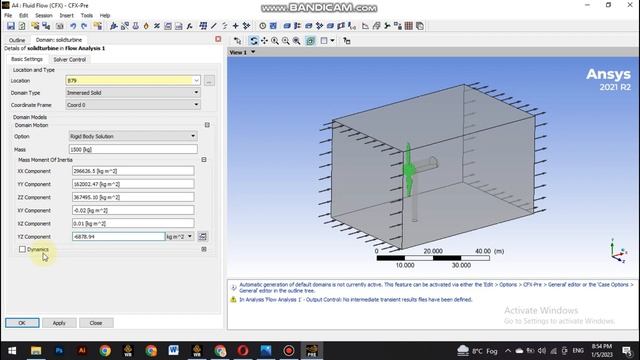The width and height of the screenshot is (640, 360).
Task: Click the XX Component input field
Action: [133, 171]
